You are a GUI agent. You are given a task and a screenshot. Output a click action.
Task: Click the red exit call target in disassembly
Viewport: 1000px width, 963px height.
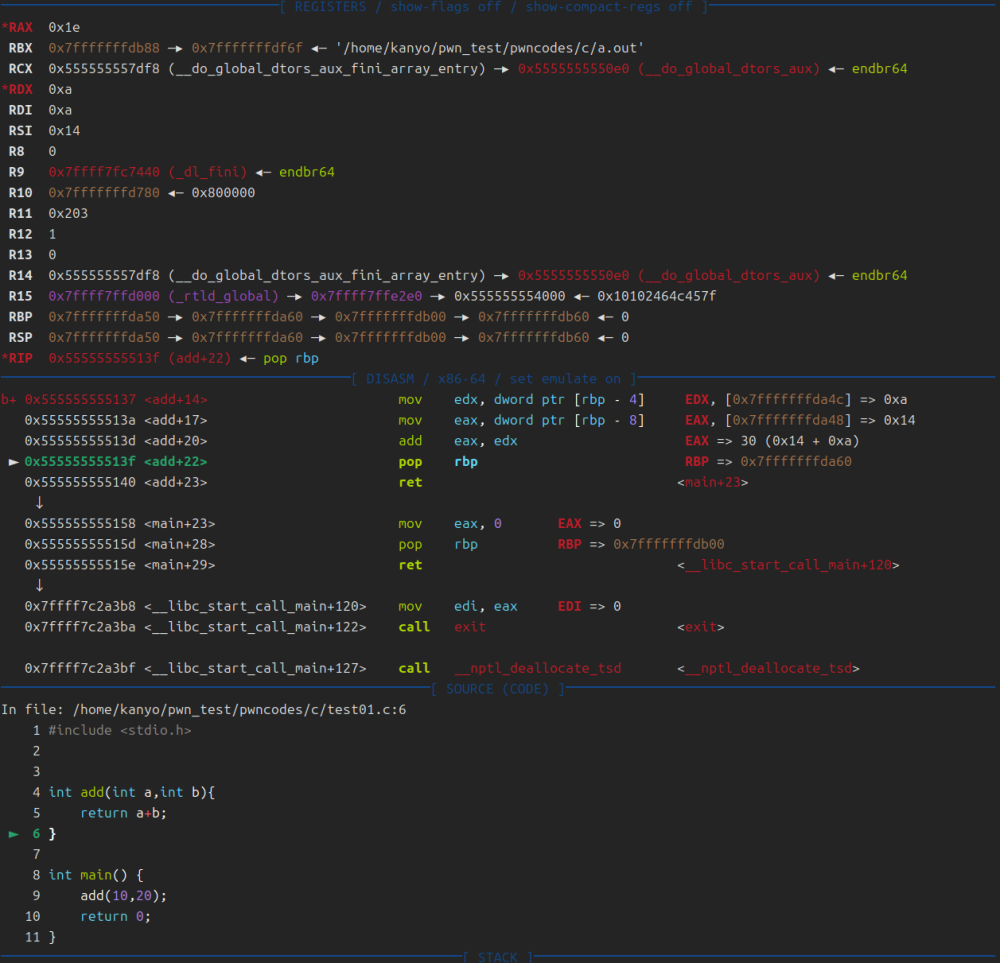pos(469,627)
